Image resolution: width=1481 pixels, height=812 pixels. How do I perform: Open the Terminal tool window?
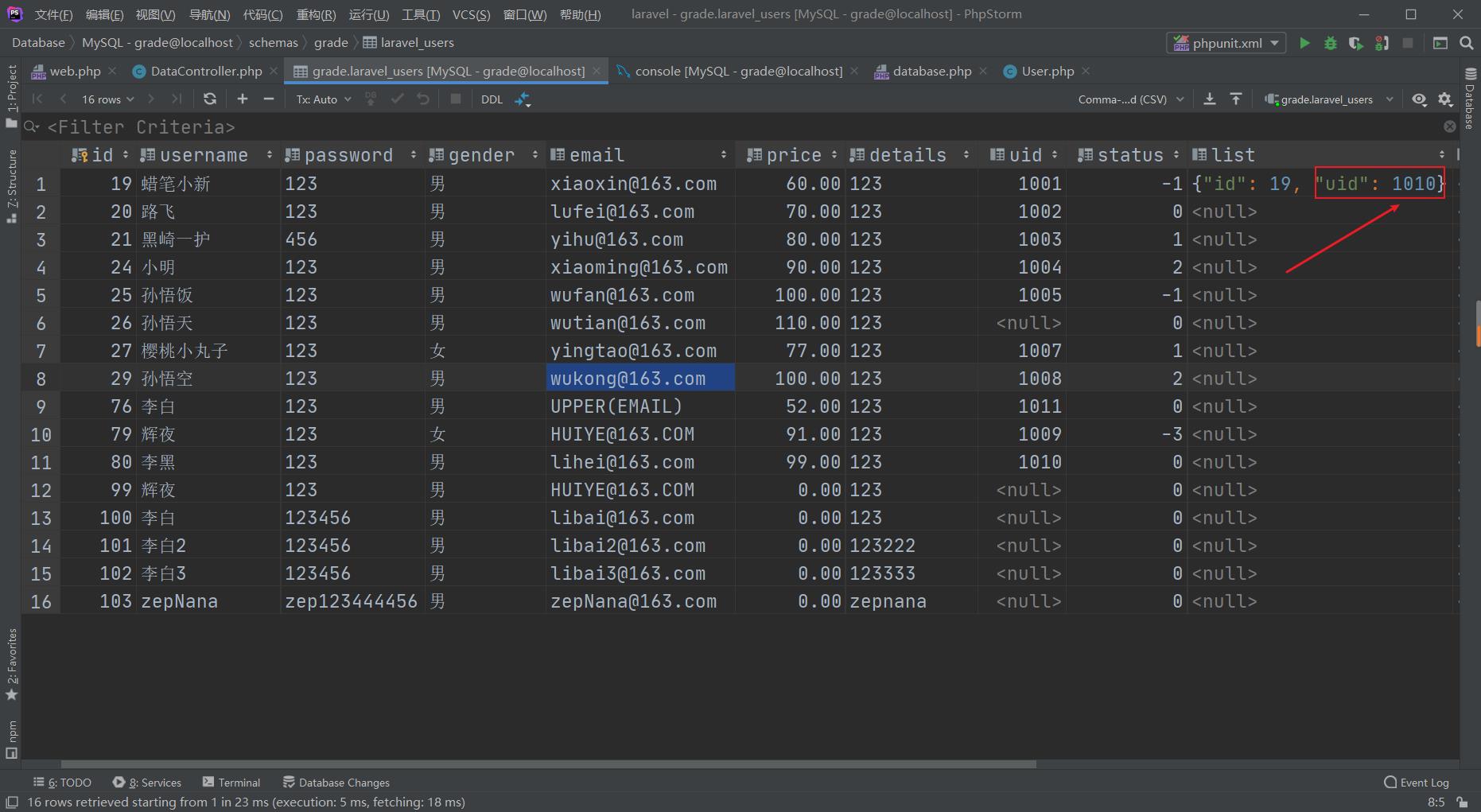tap(231, 783)
